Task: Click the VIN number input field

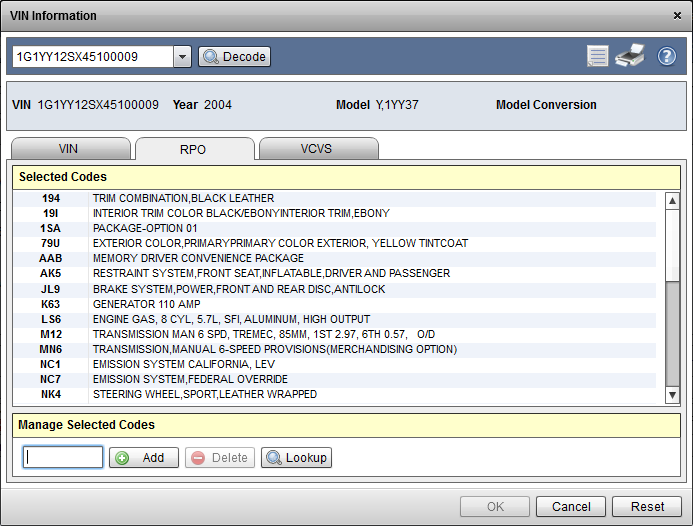Action: click(x=93, y=57)
